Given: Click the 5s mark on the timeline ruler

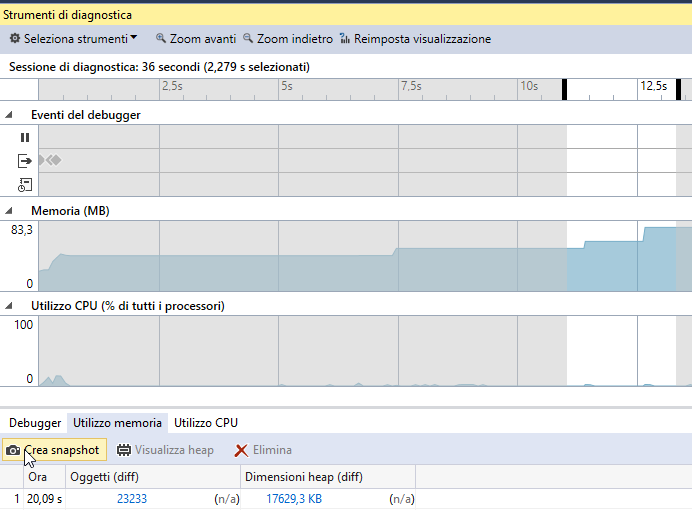Looking at the screenshot, I should pos(287,86).
